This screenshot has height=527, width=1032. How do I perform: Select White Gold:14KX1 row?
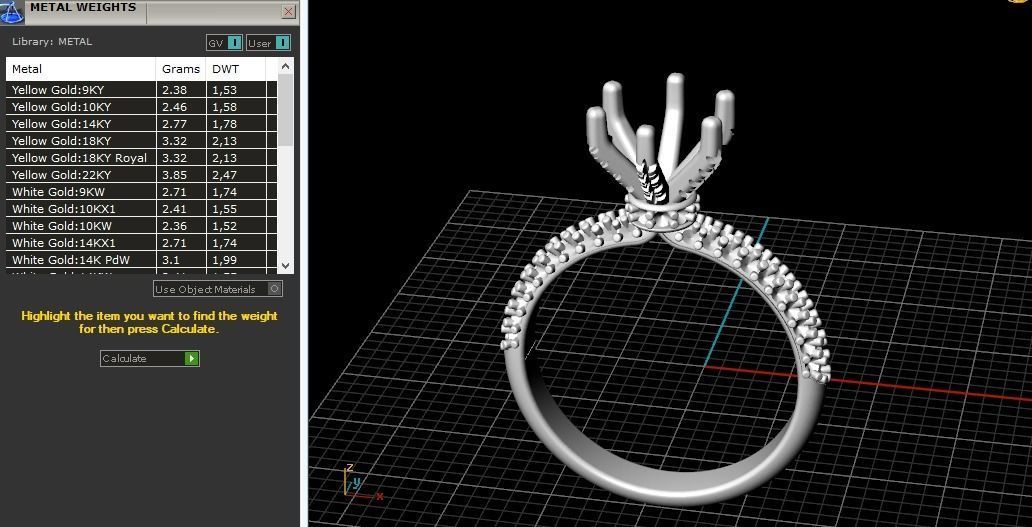click(x=142, y=243)
